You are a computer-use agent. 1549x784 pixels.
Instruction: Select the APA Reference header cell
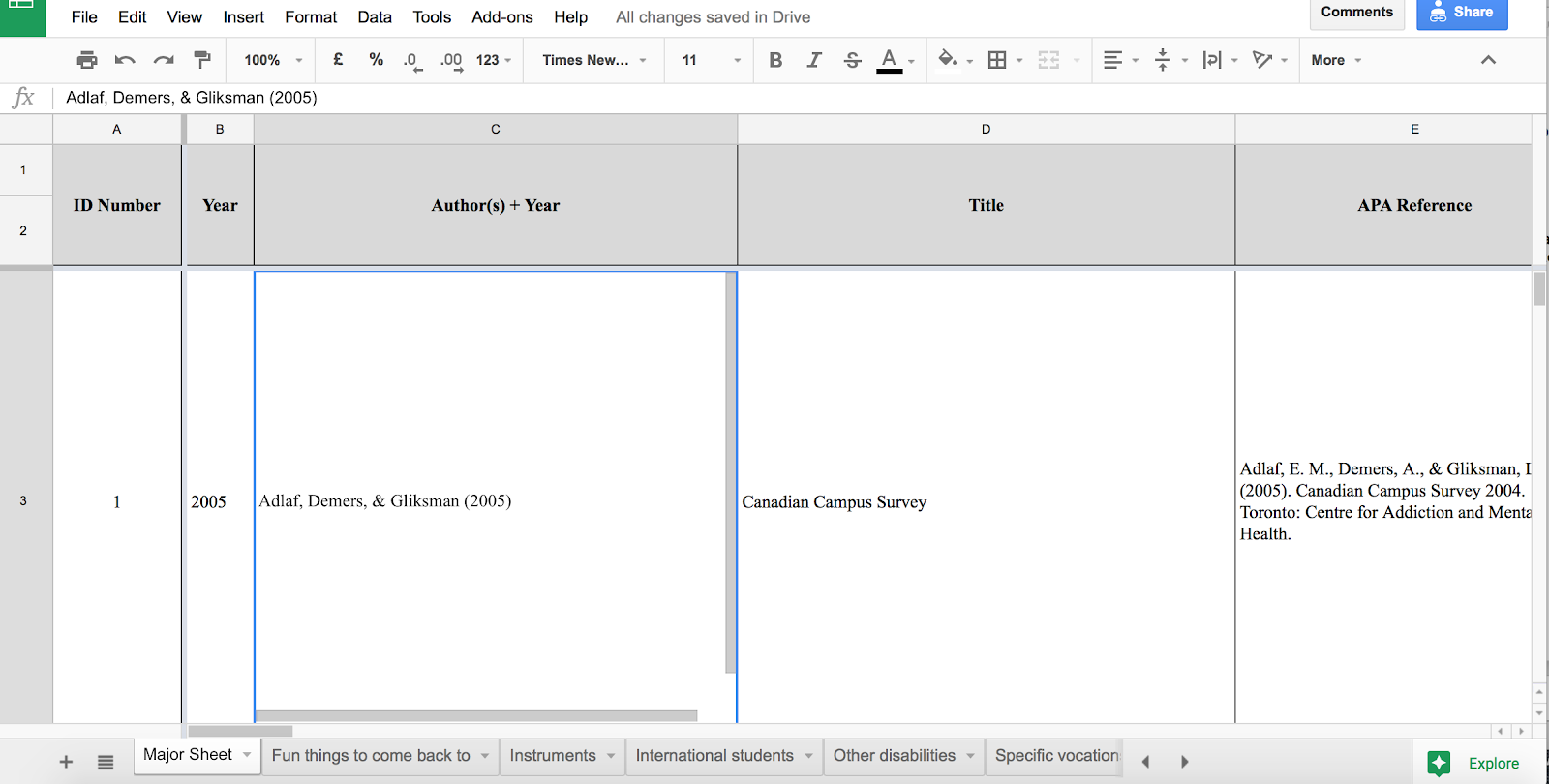coord(1383,205)
